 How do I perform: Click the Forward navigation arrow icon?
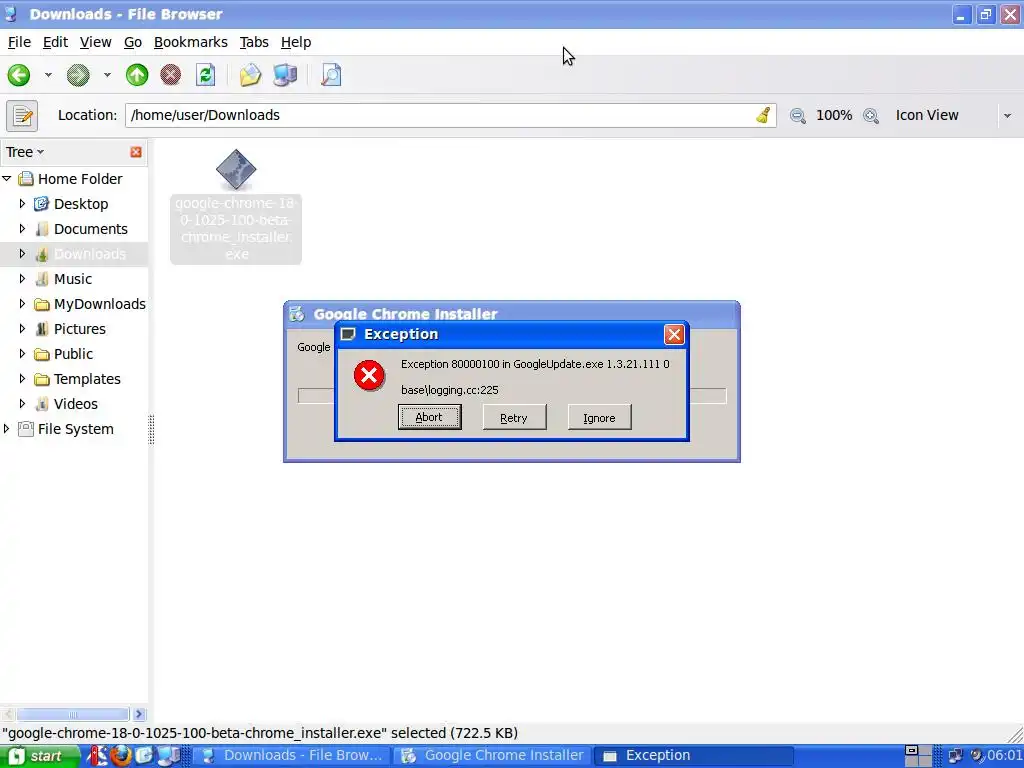click(78, 75)
